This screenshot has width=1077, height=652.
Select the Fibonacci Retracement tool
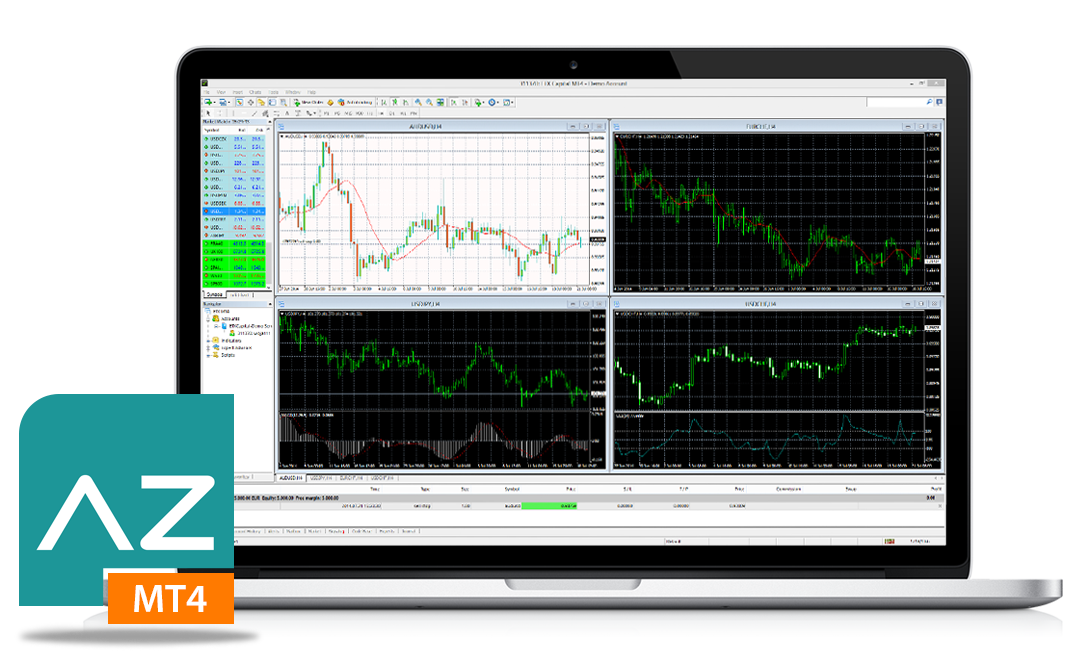(276, 113)
